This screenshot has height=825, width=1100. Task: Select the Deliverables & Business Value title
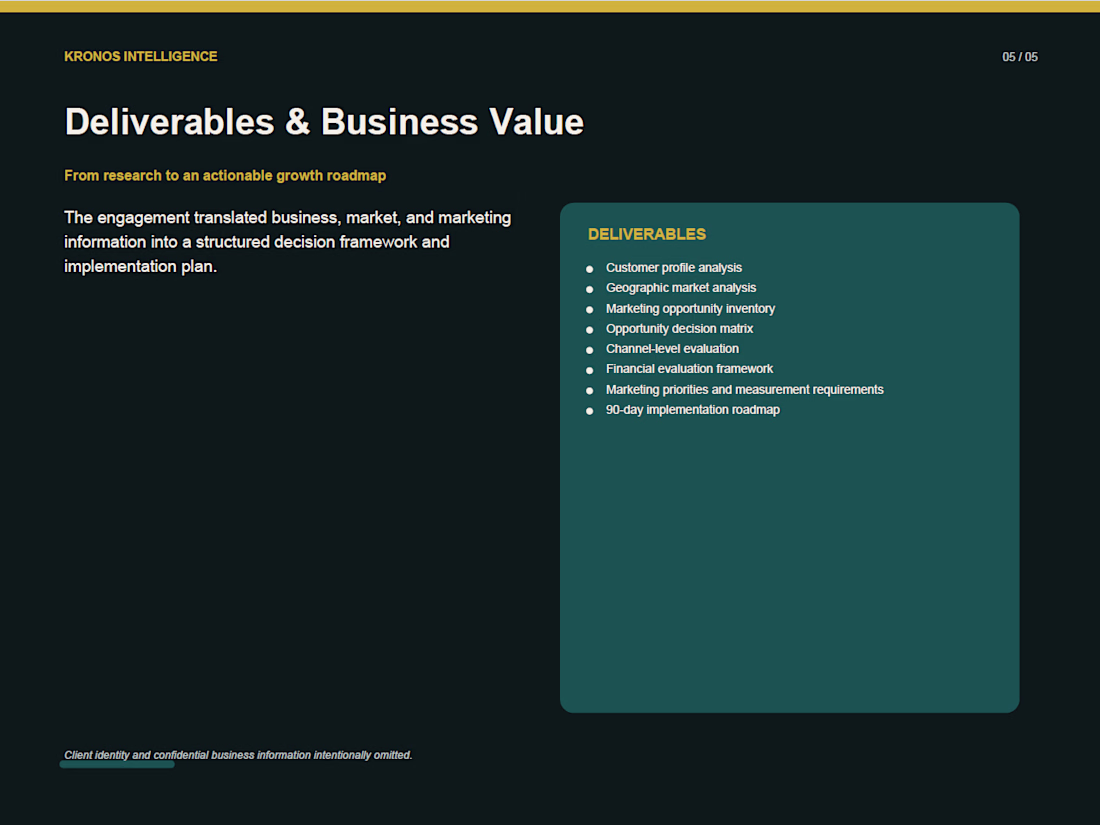324,122
